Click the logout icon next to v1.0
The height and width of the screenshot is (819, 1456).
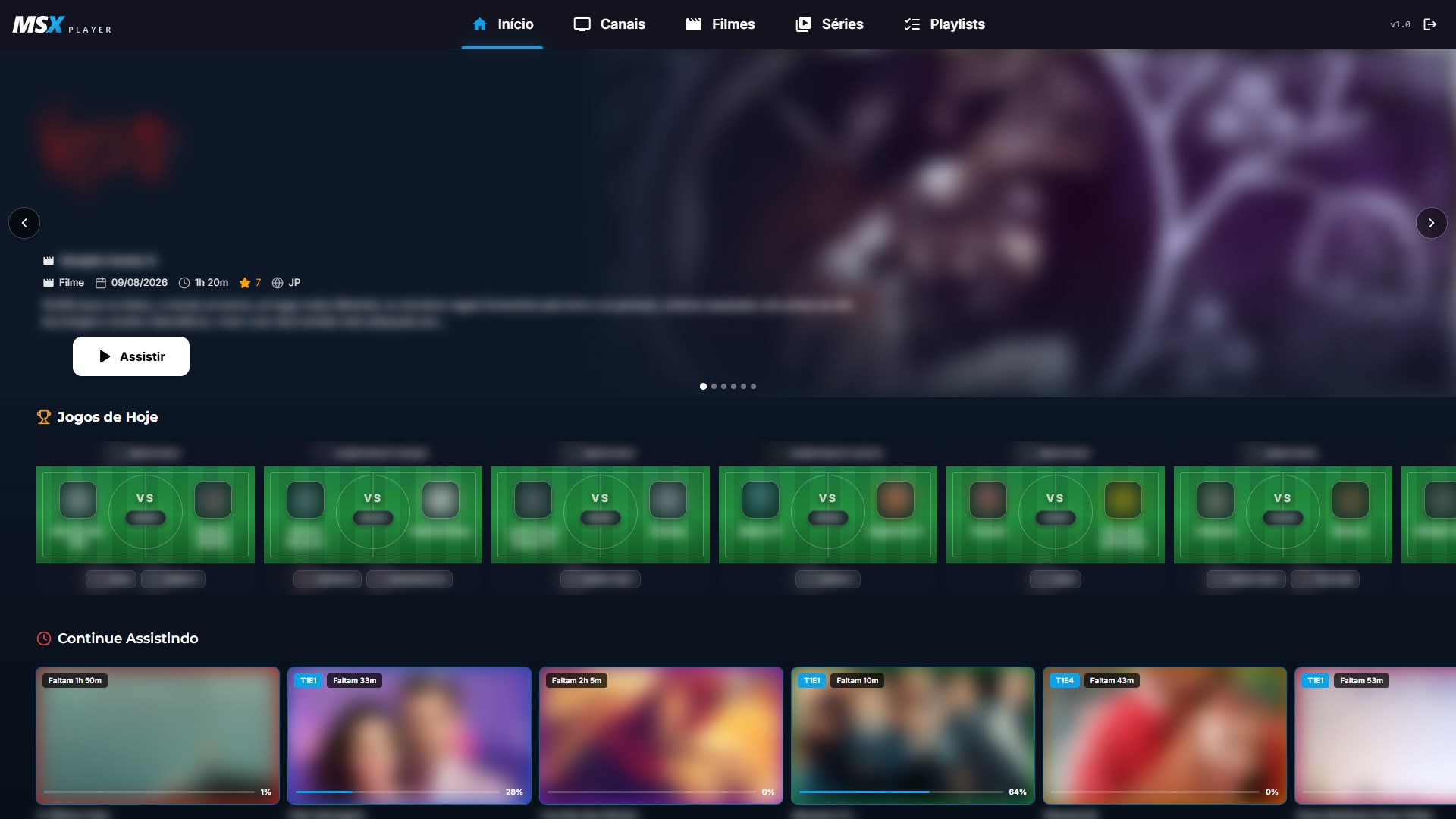tap(1430, 24)
